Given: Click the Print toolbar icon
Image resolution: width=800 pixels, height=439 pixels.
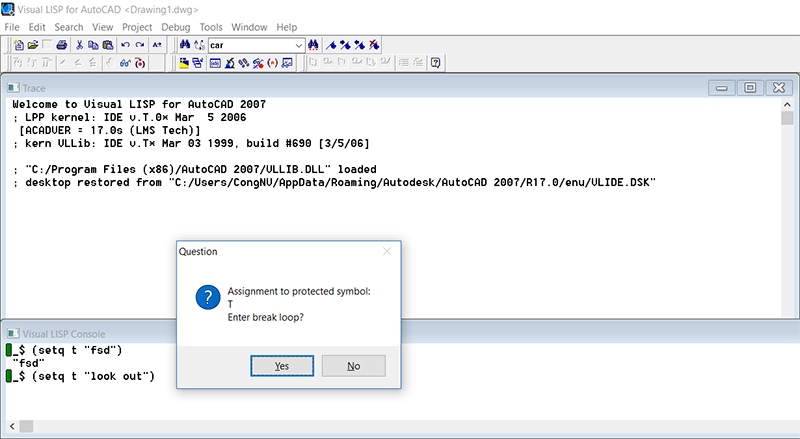Looking at the screenshot, I should click(x=62, y=45).
